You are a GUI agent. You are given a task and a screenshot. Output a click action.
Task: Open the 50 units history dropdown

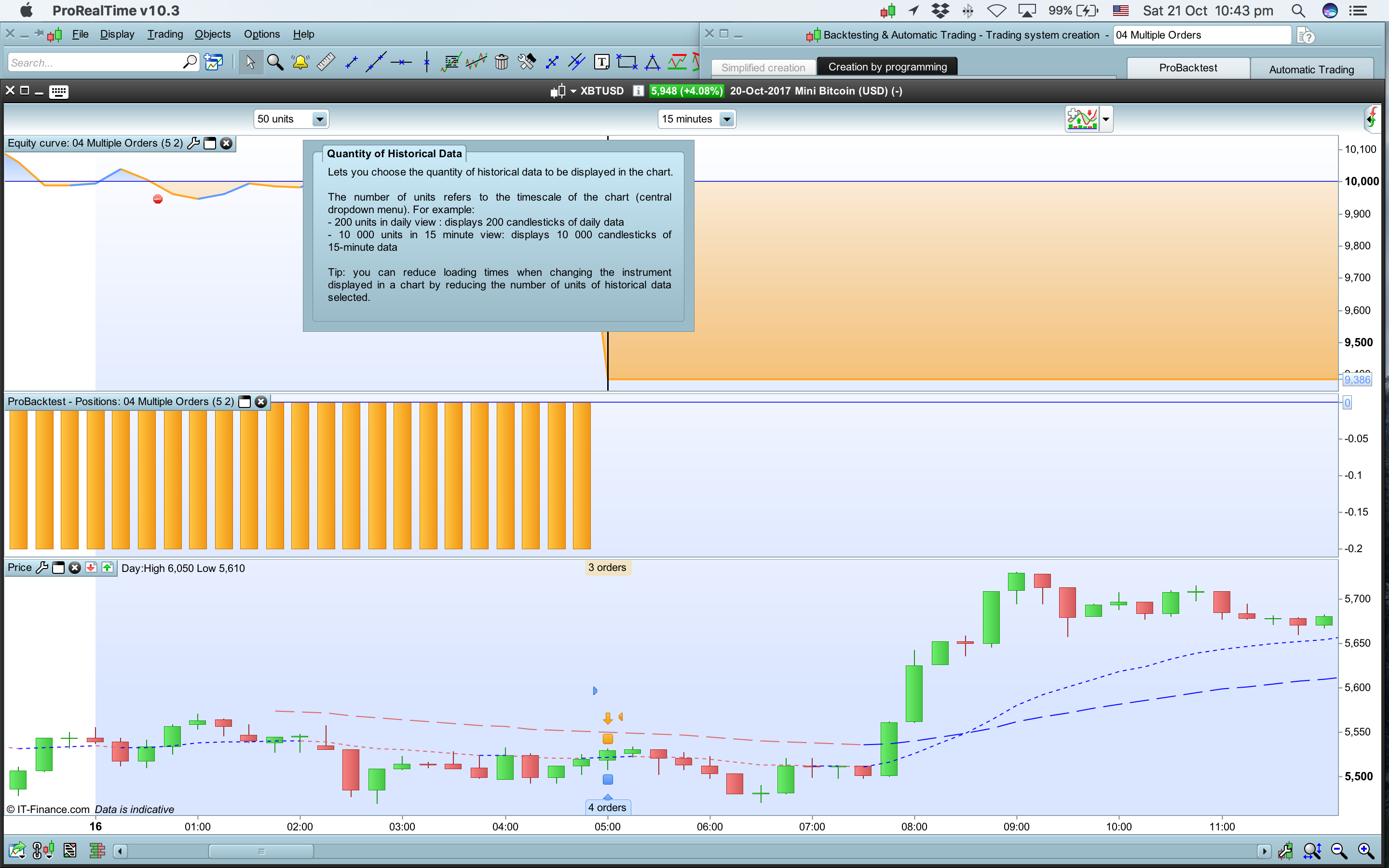(x=320, y=120)
